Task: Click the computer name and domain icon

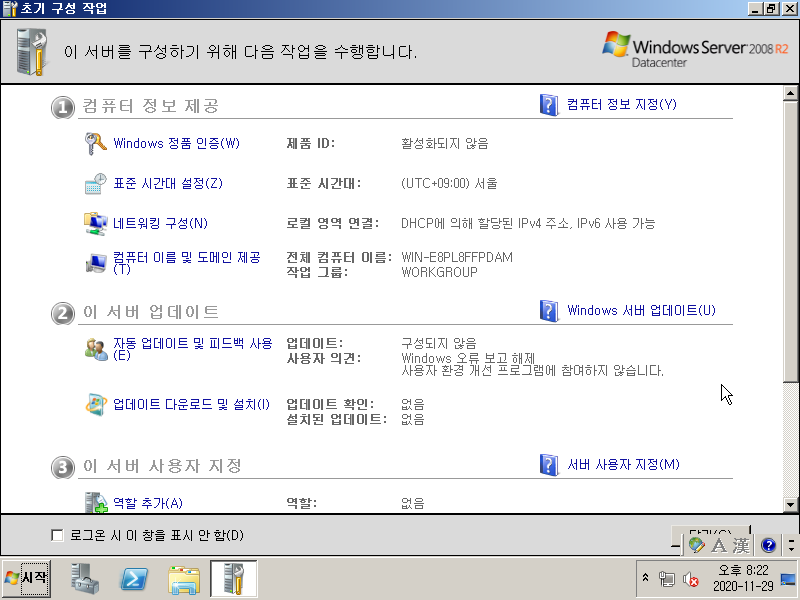Action: [x=95, y=263]
